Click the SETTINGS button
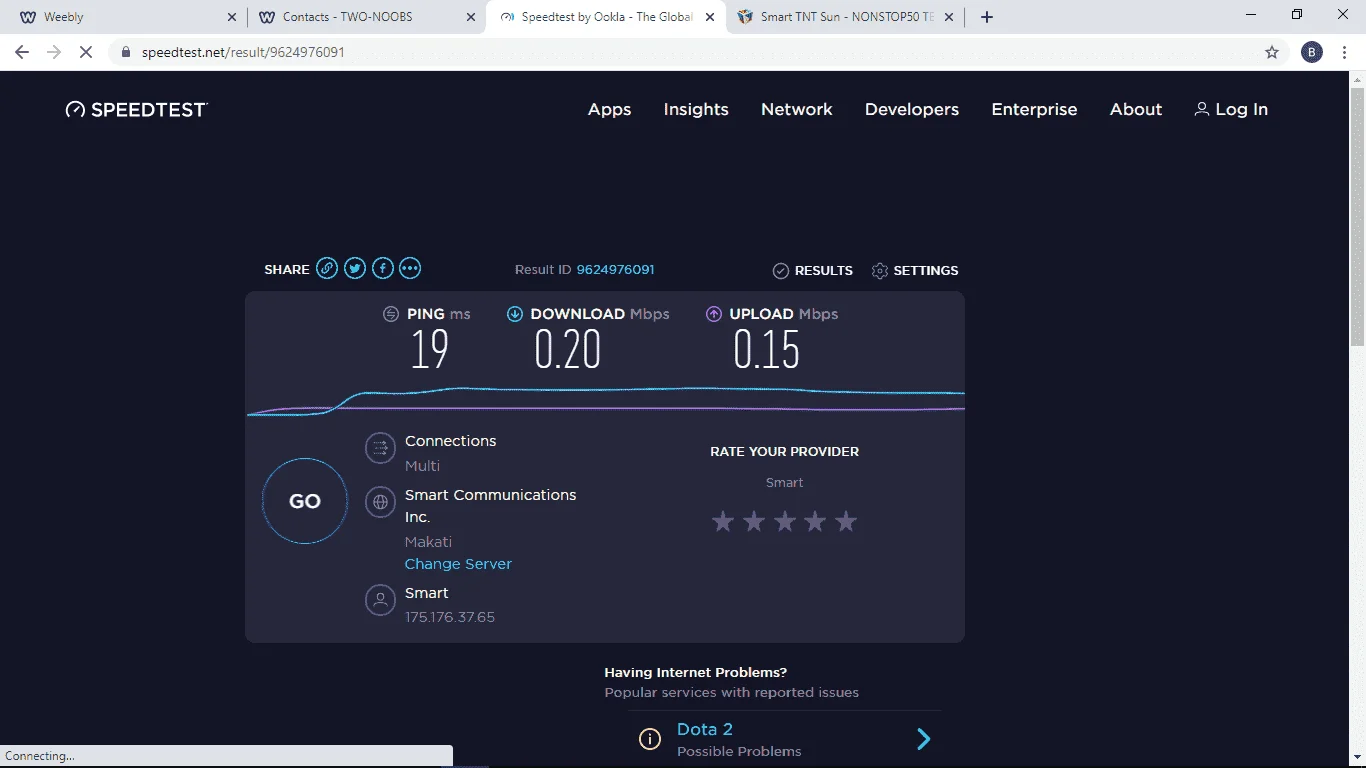1366x768 pixels. point(915,271)
